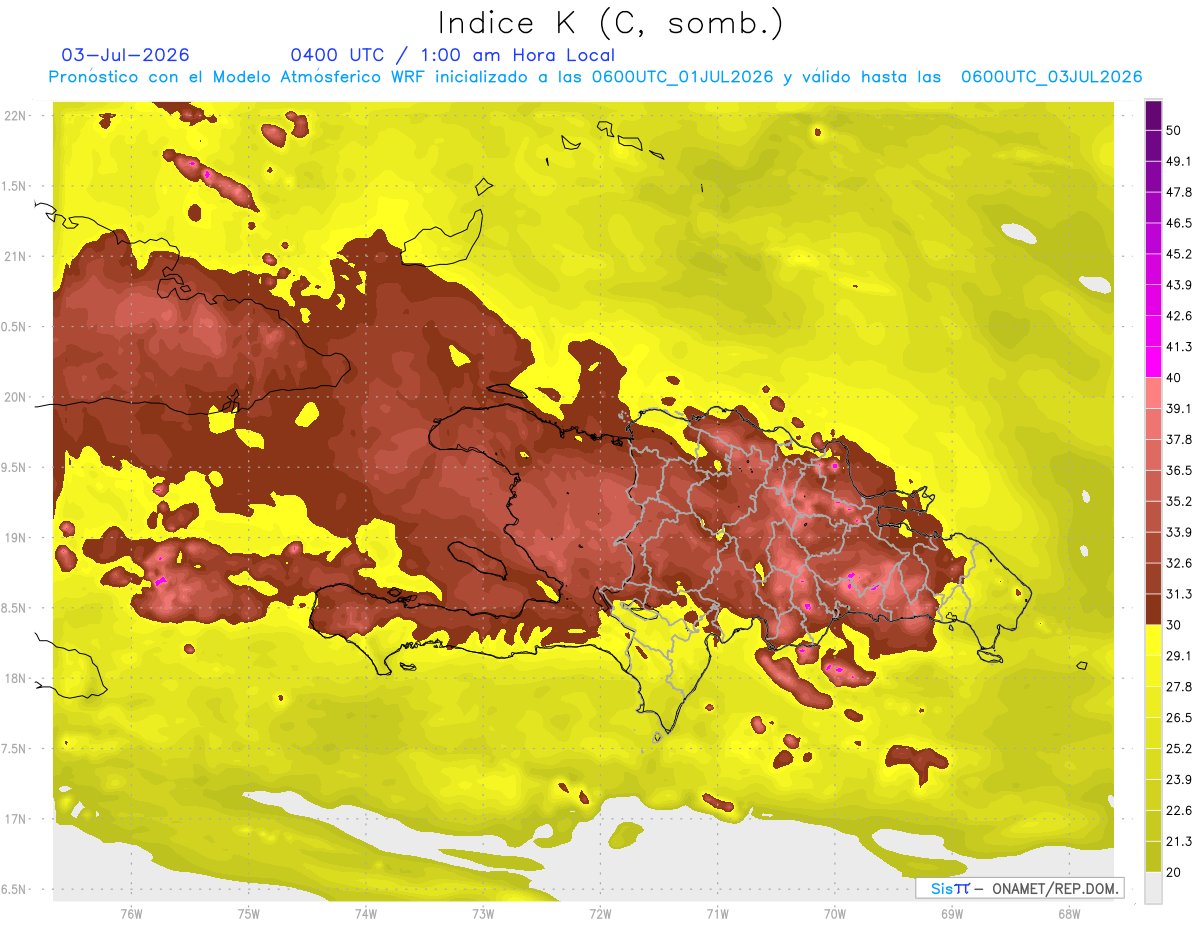Click the 19N latitude label
1200x927 pixels.
coord(17,538)
